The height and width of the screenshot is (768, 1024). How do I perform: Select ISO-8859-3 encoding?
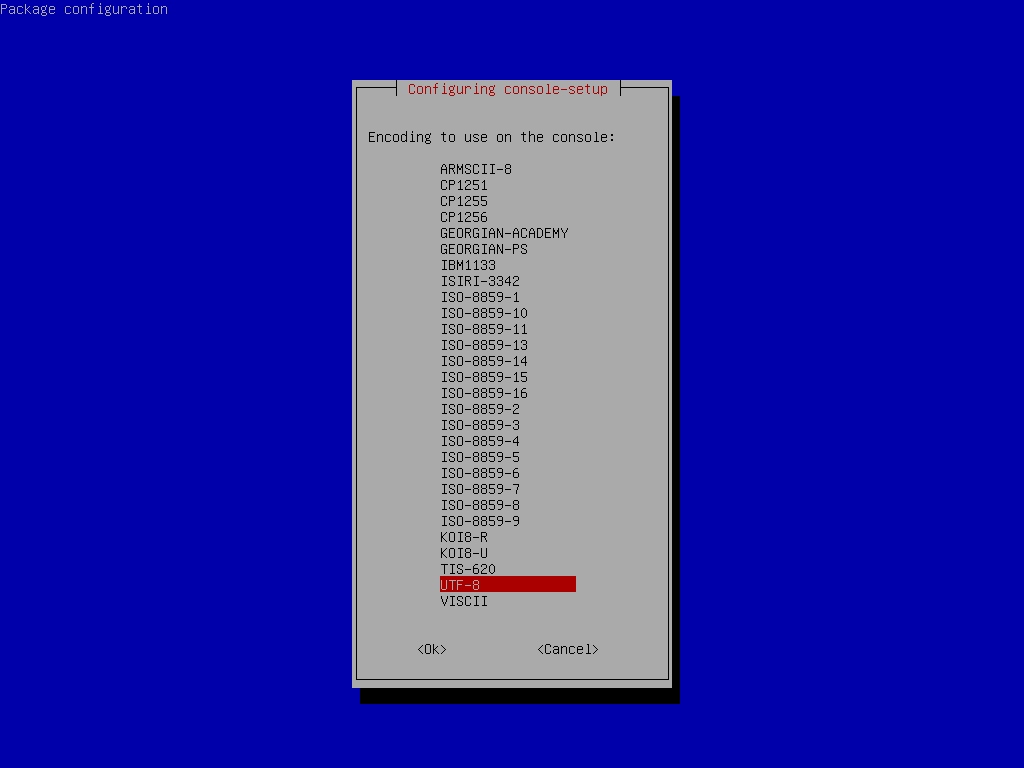[x=480, y=425]
